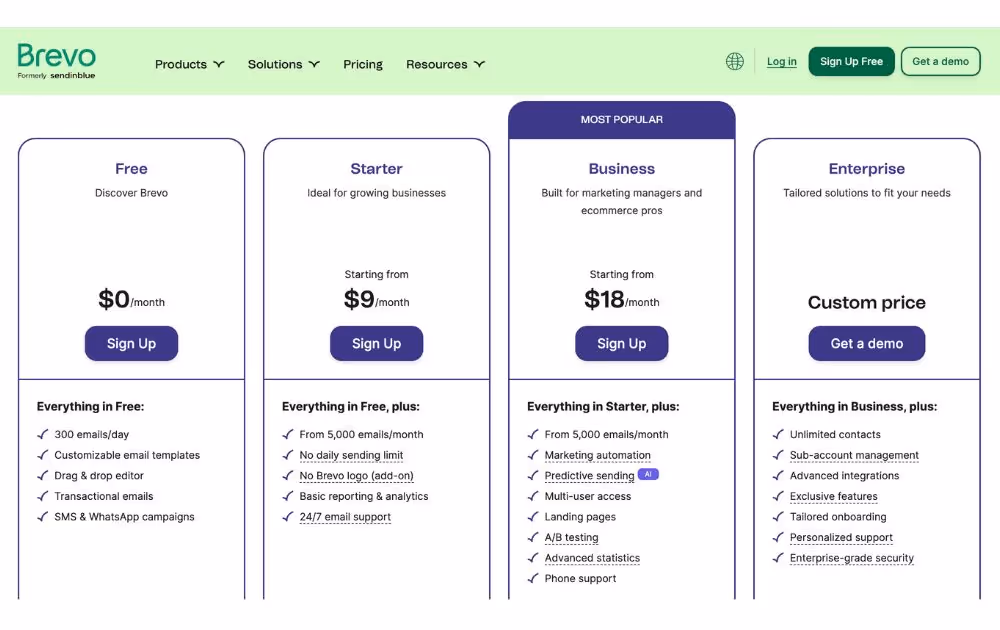The image size is (1000, 630).
Task: Click the Sub-account management link
Action: 854,455
